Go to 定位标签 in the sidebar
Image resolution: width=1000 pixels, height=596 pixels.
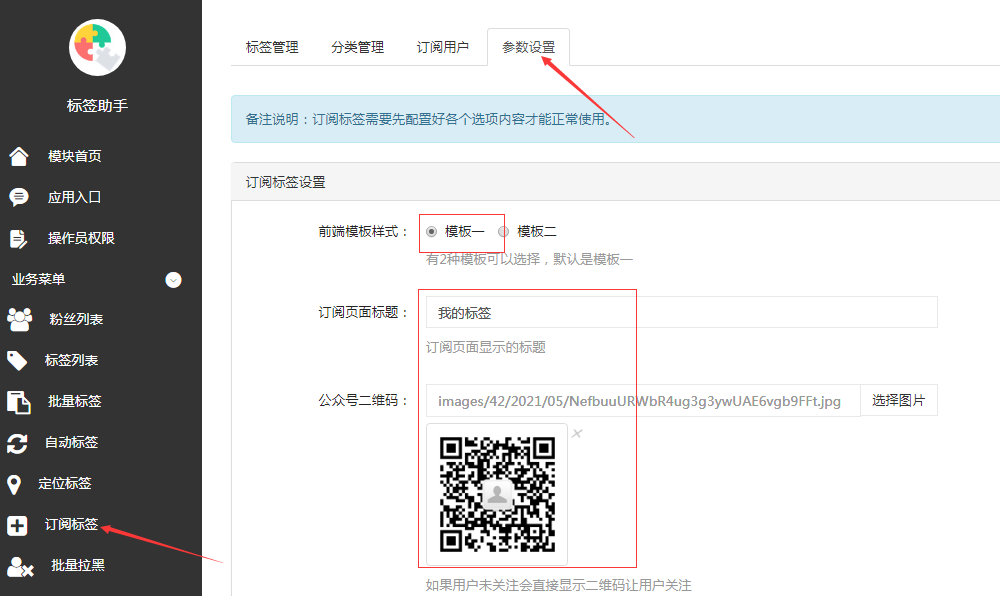pos(65,483)
